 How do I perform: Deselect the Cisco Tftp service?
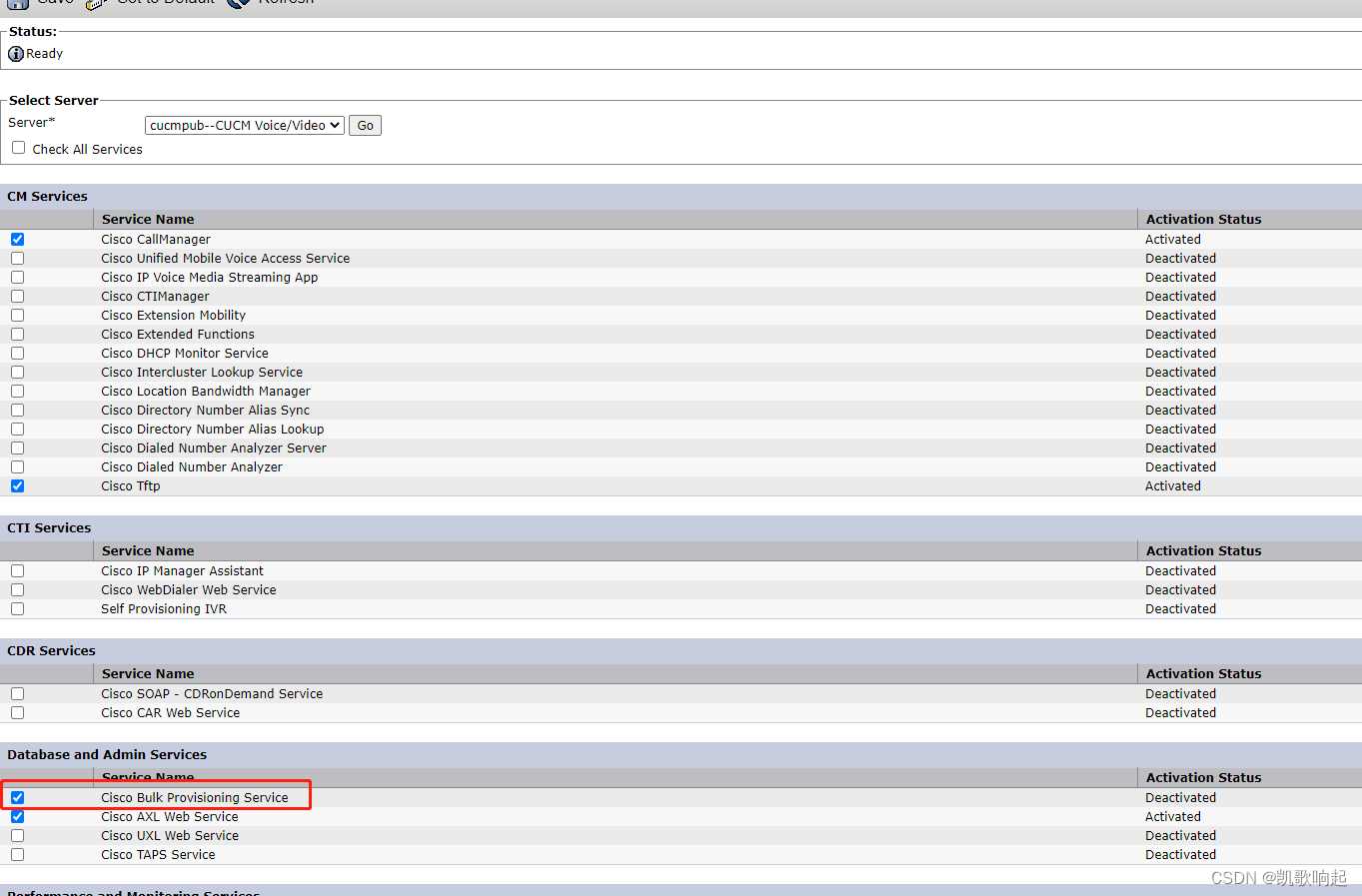17,485
